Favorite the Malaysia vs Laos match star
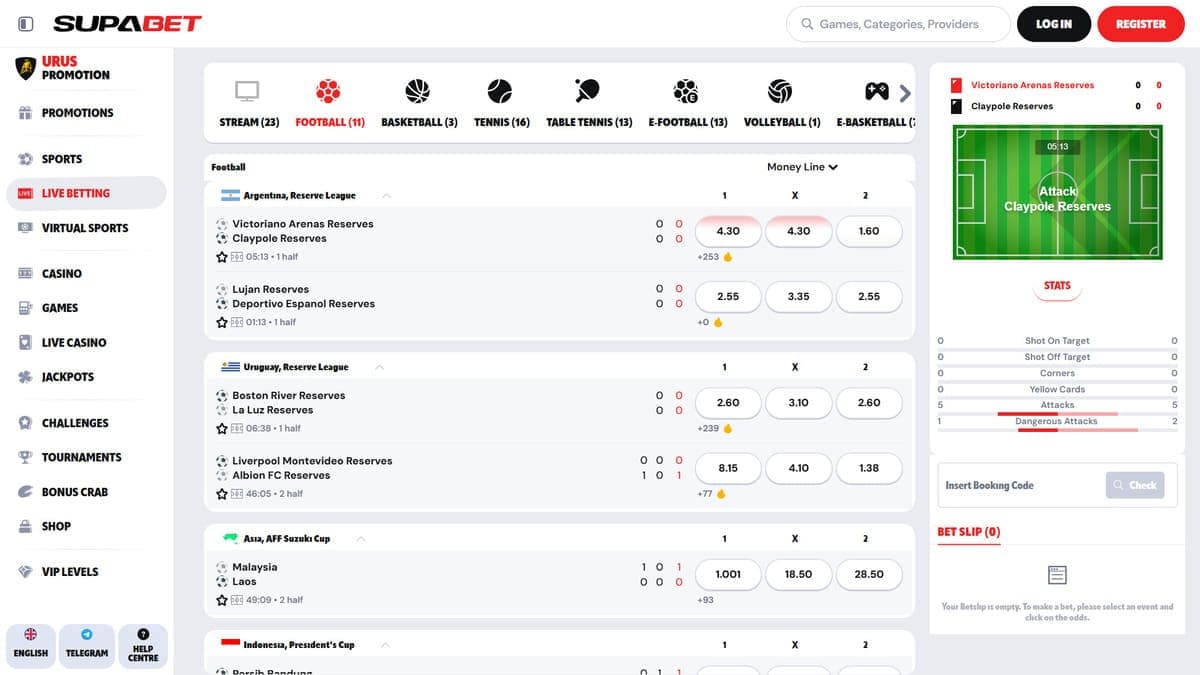The width and height of the screenshot is (1200, 675). [222, 600]
